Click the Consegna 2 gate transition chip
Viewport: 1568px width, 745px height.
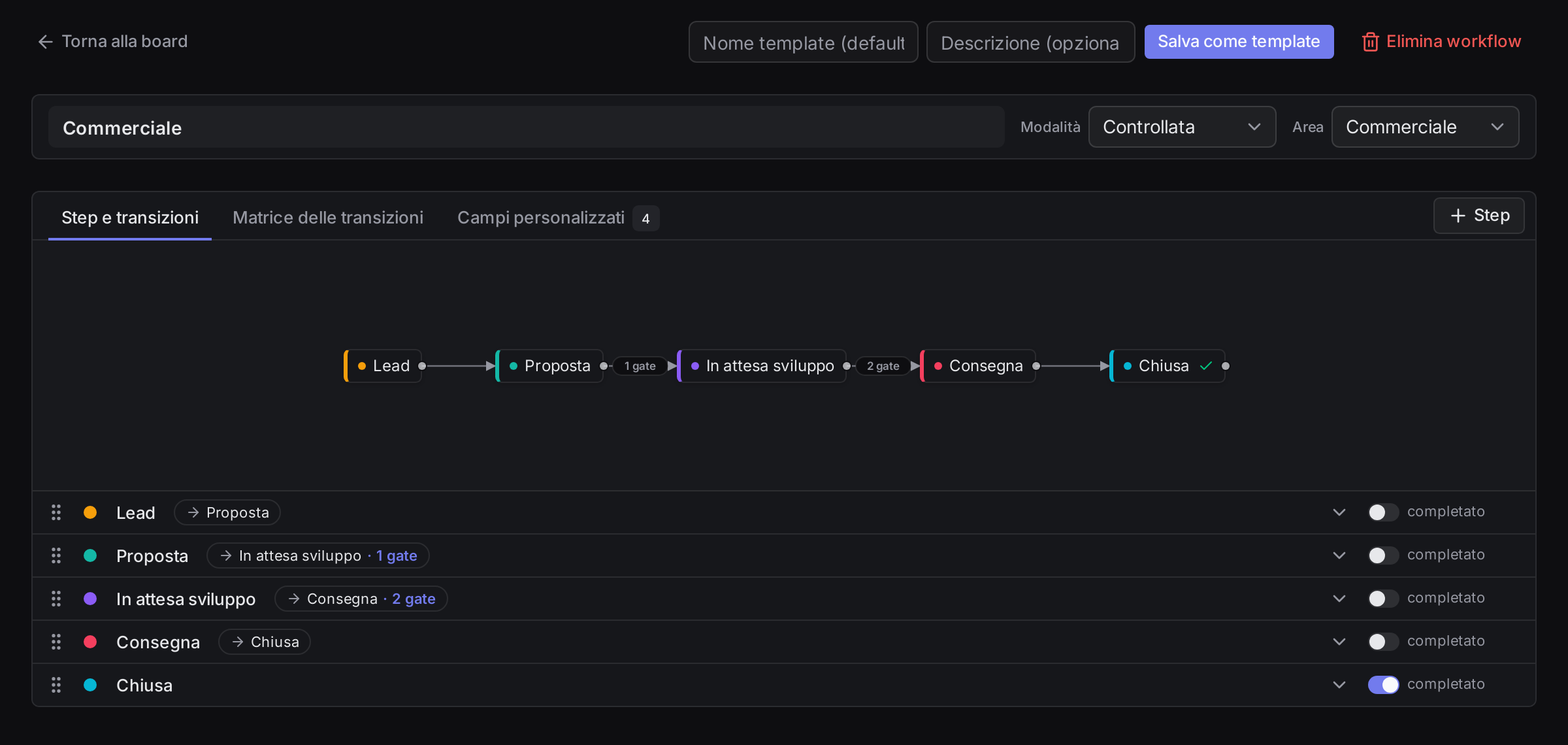point(361,599)
